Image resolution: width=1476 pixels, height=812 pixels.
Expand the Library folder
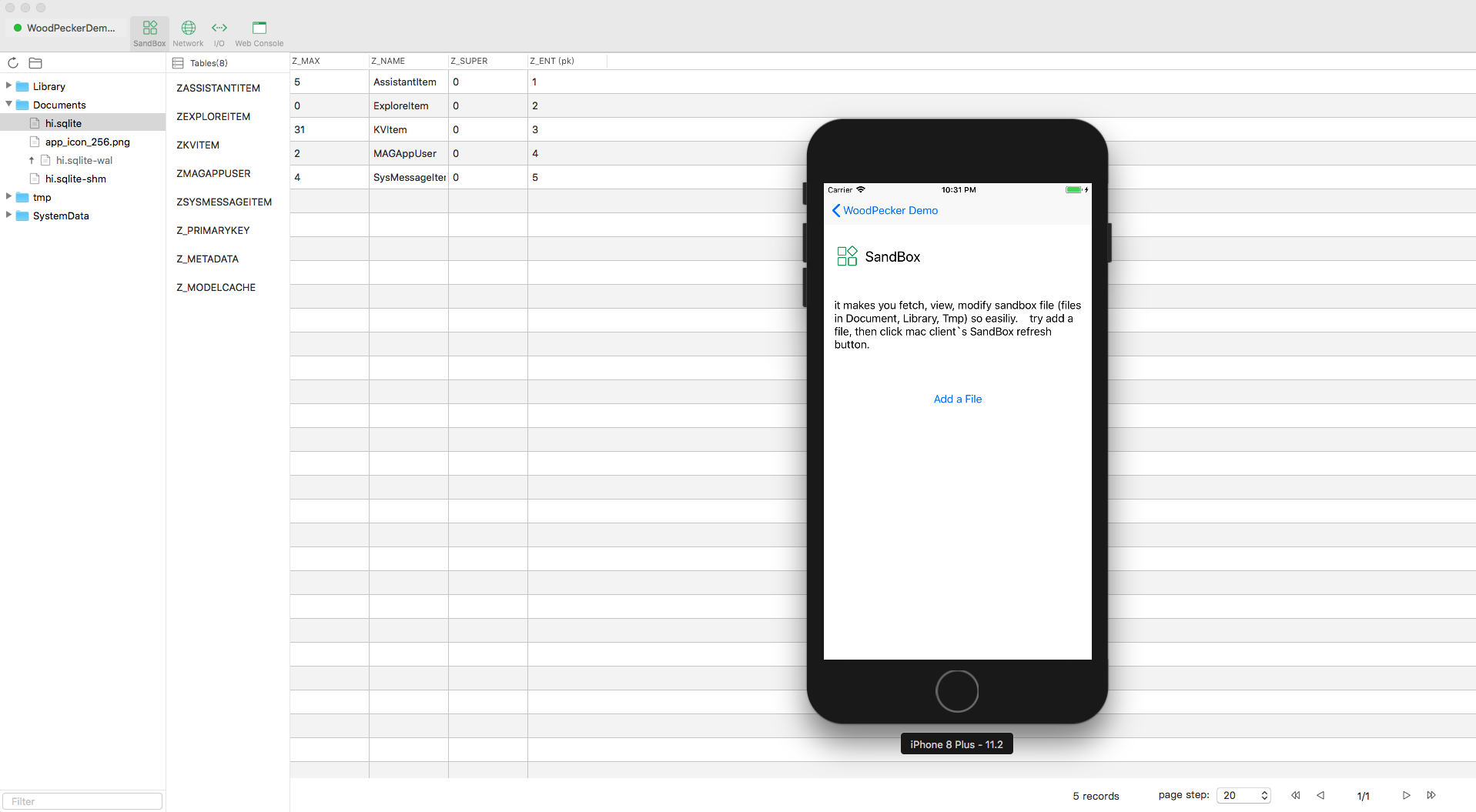[8, 85]
